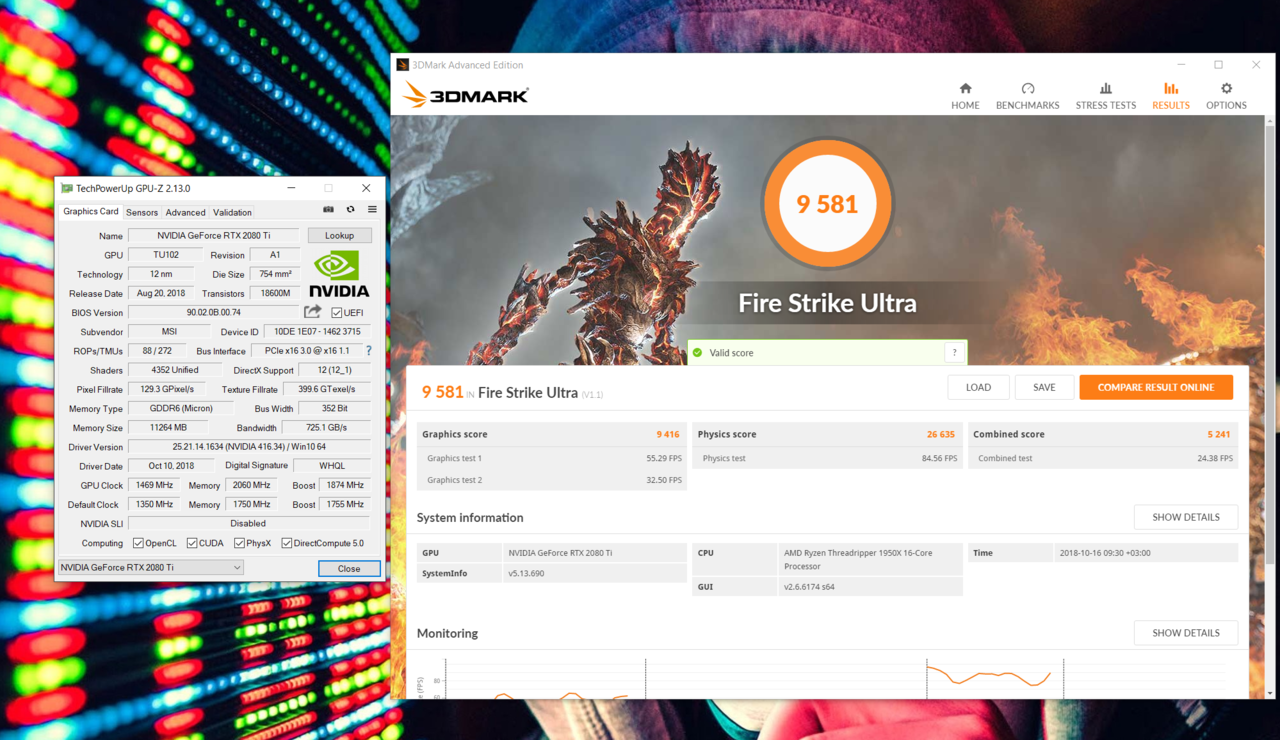Click the Driver Version field in GPU-Z

click(249, 447)
